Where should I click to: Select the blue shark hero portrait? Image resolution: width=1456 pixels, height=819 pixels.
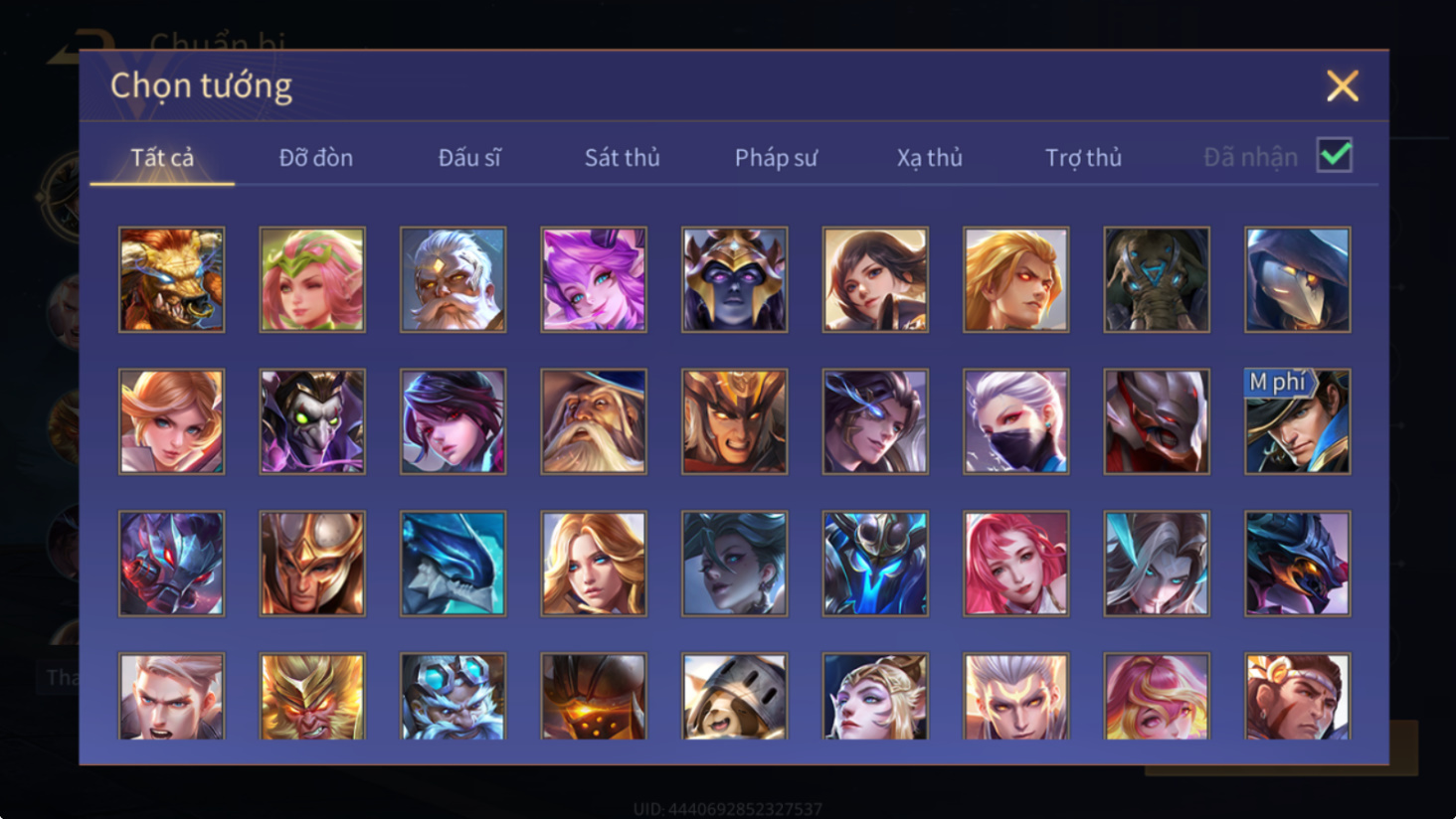453,564
